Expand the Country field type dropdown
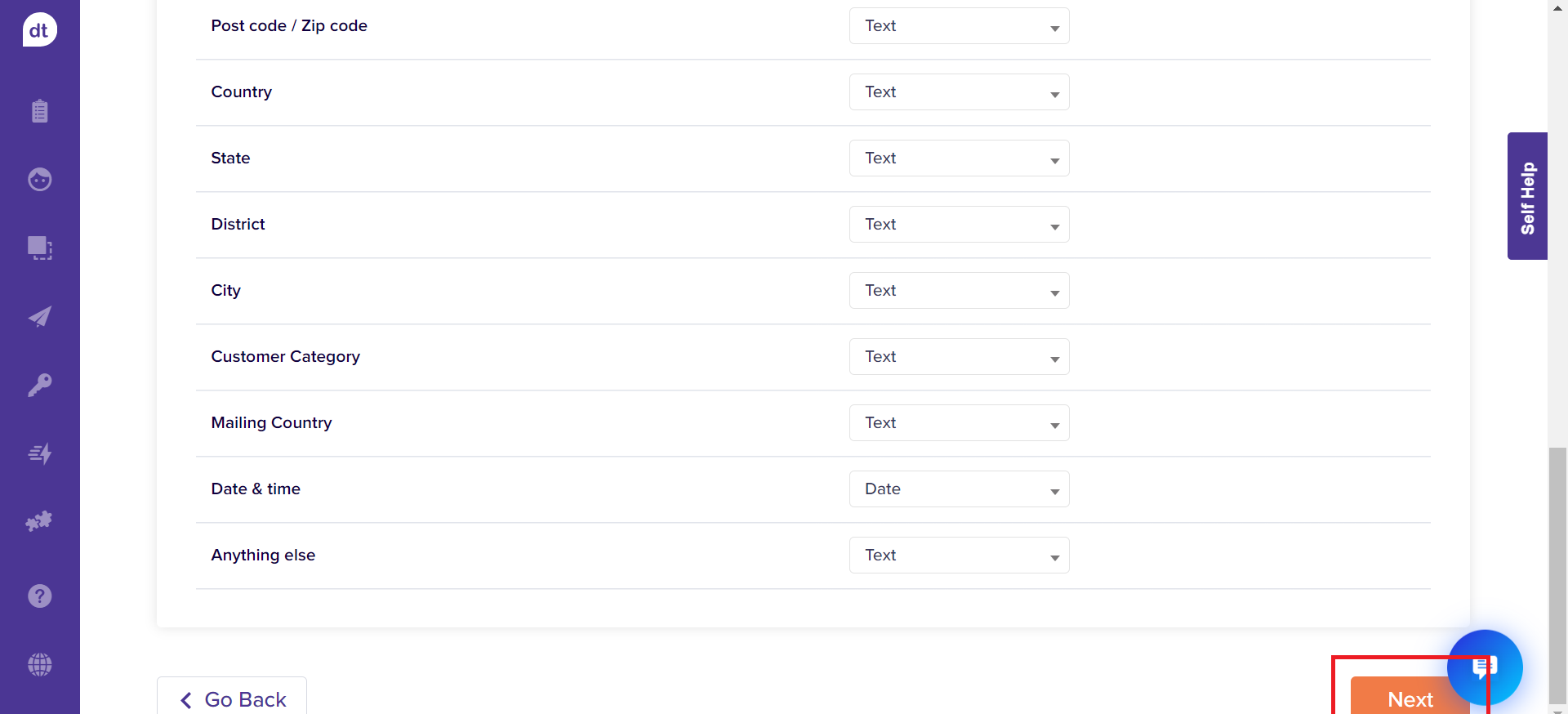This screenshot has width=1568, height=714. coord(959,92)
